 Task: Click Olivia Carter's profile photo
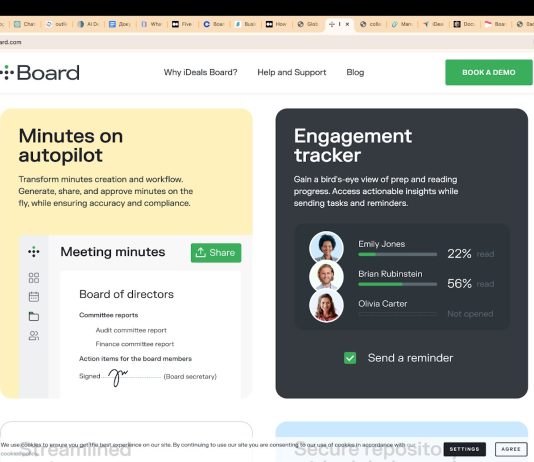point(326,305)
